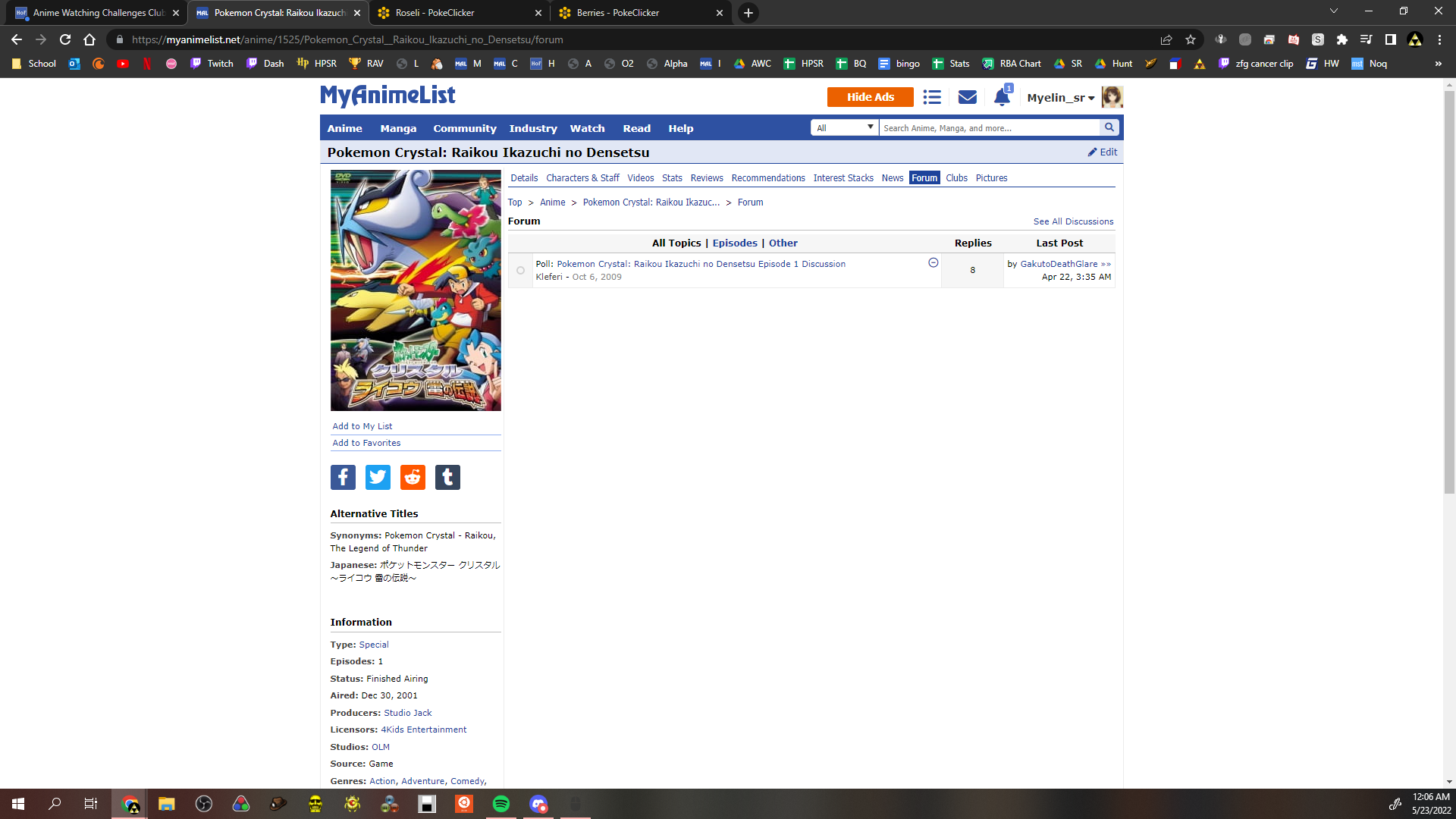Expand the All search category dropdown
Viewport: 1456px width, 819px height.
coord(845,127)
